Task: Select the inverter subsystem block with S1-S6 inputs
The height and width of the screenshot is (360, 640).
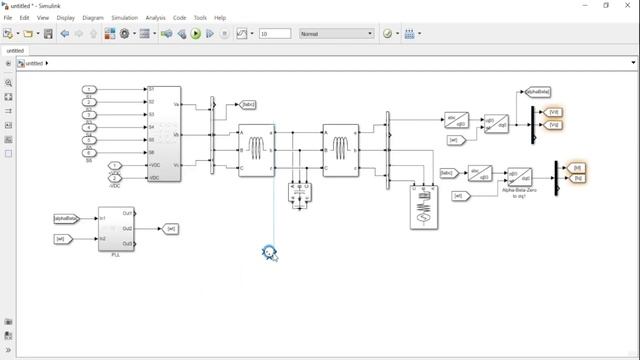Action: click(164, 133)
